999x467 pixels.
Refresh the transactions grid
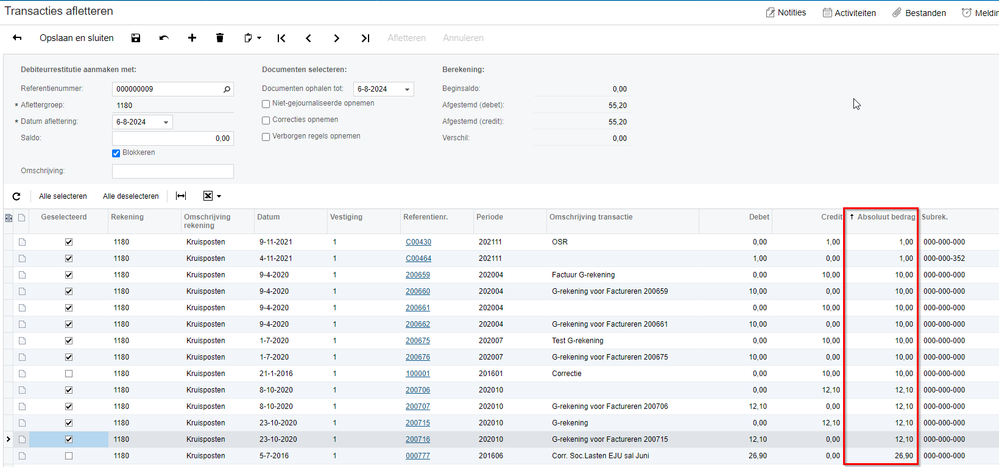(16, 196)
